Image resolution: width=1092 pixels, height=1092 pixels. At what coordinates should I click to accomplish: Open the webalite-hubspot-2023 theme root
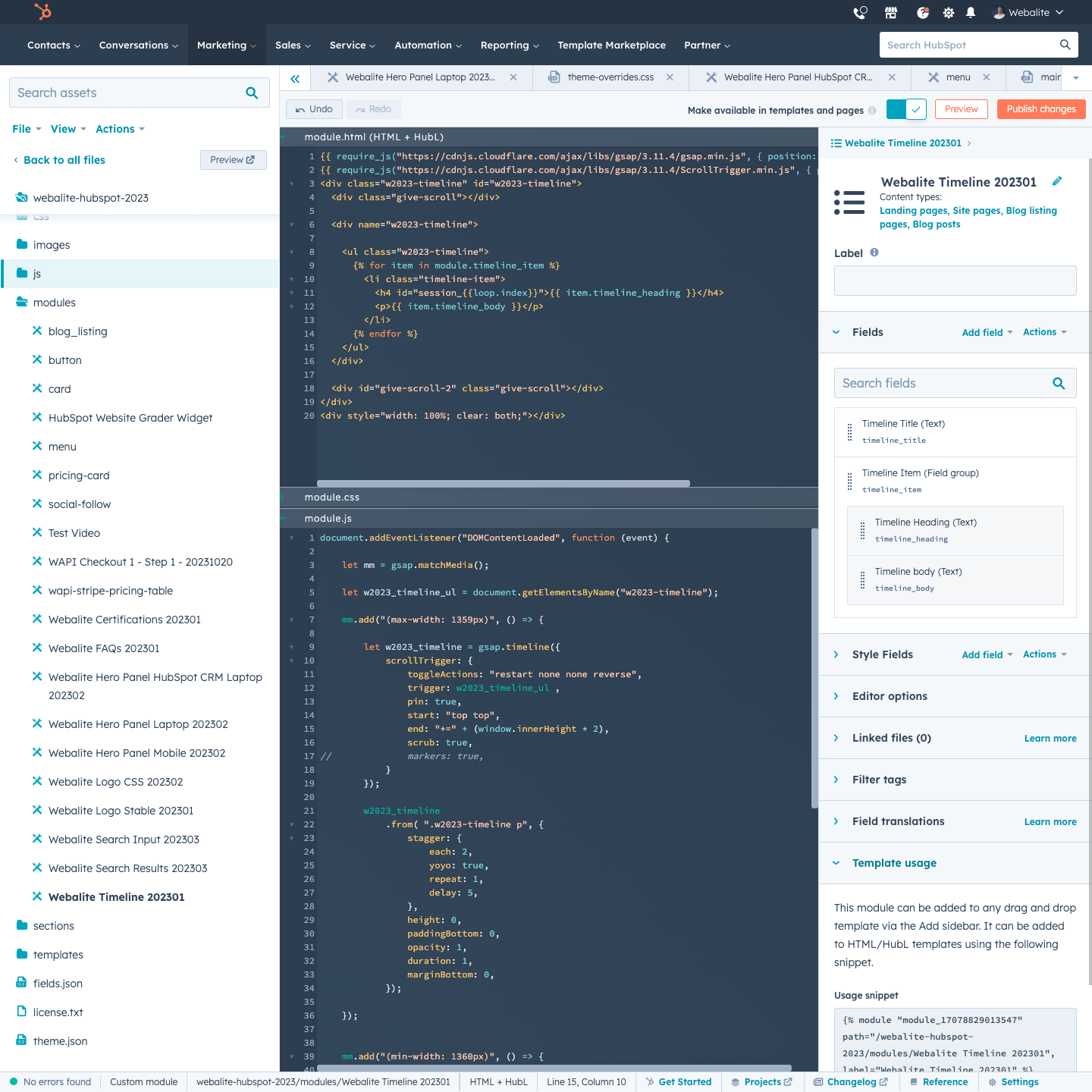(90, 198)
